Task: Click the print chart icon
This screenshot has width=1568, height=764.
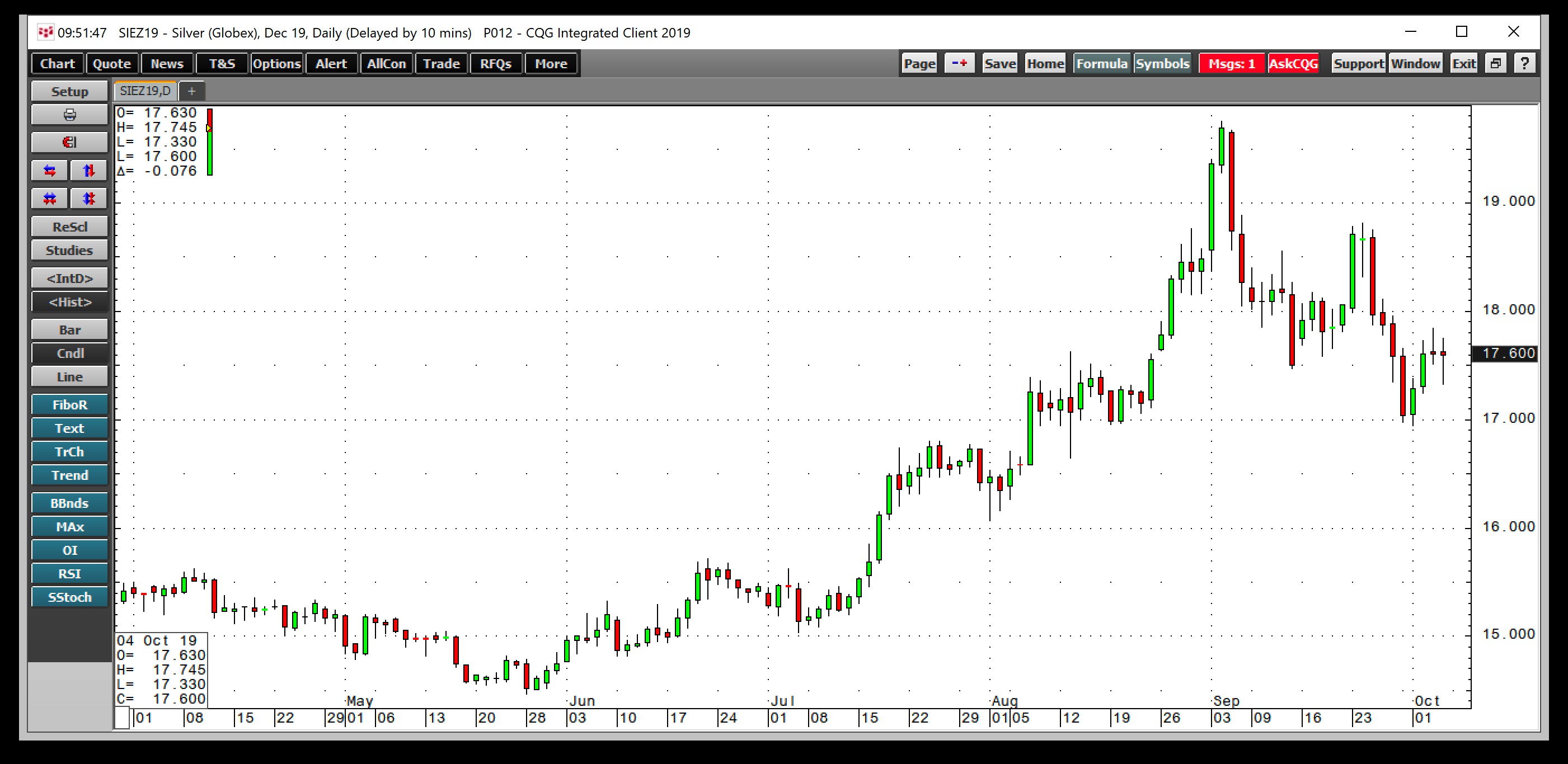Action: click(69, 114)
